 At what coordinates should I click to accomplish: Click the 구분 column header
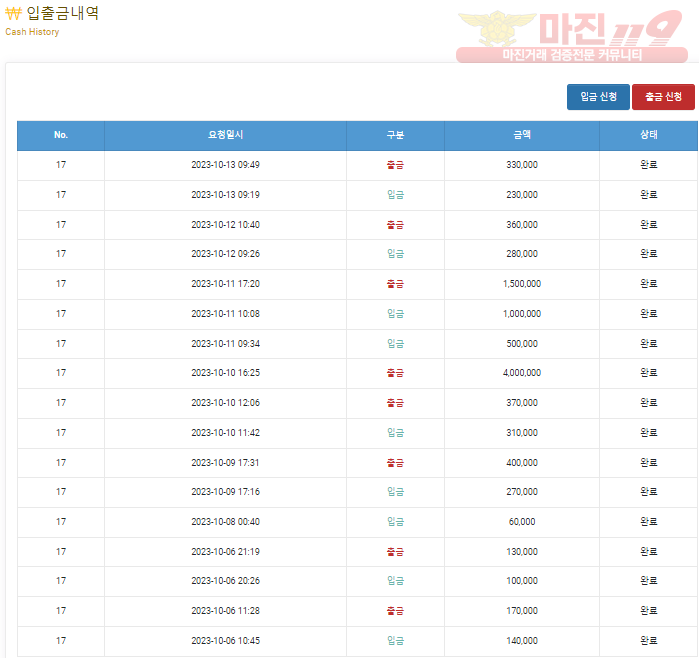tap(395, 135)
